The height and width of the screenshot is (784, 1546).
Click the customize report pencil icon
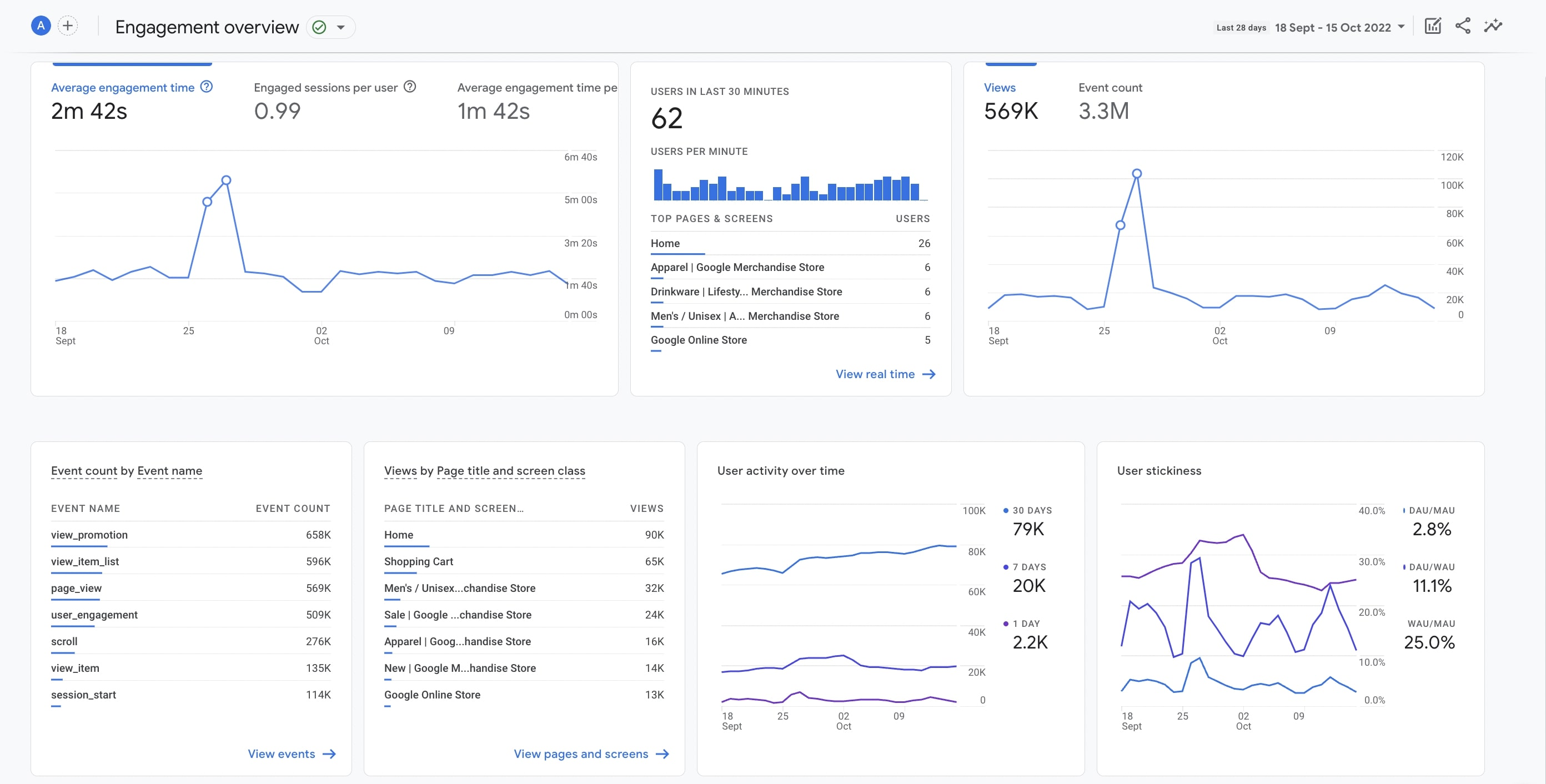tap(1433, 26)
